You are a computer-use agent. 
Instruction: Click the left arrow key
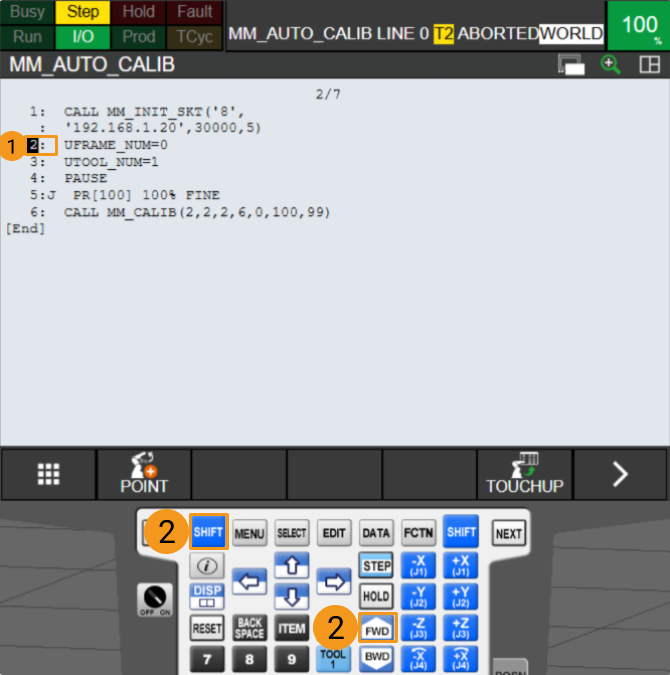click(x=249, y=582)
